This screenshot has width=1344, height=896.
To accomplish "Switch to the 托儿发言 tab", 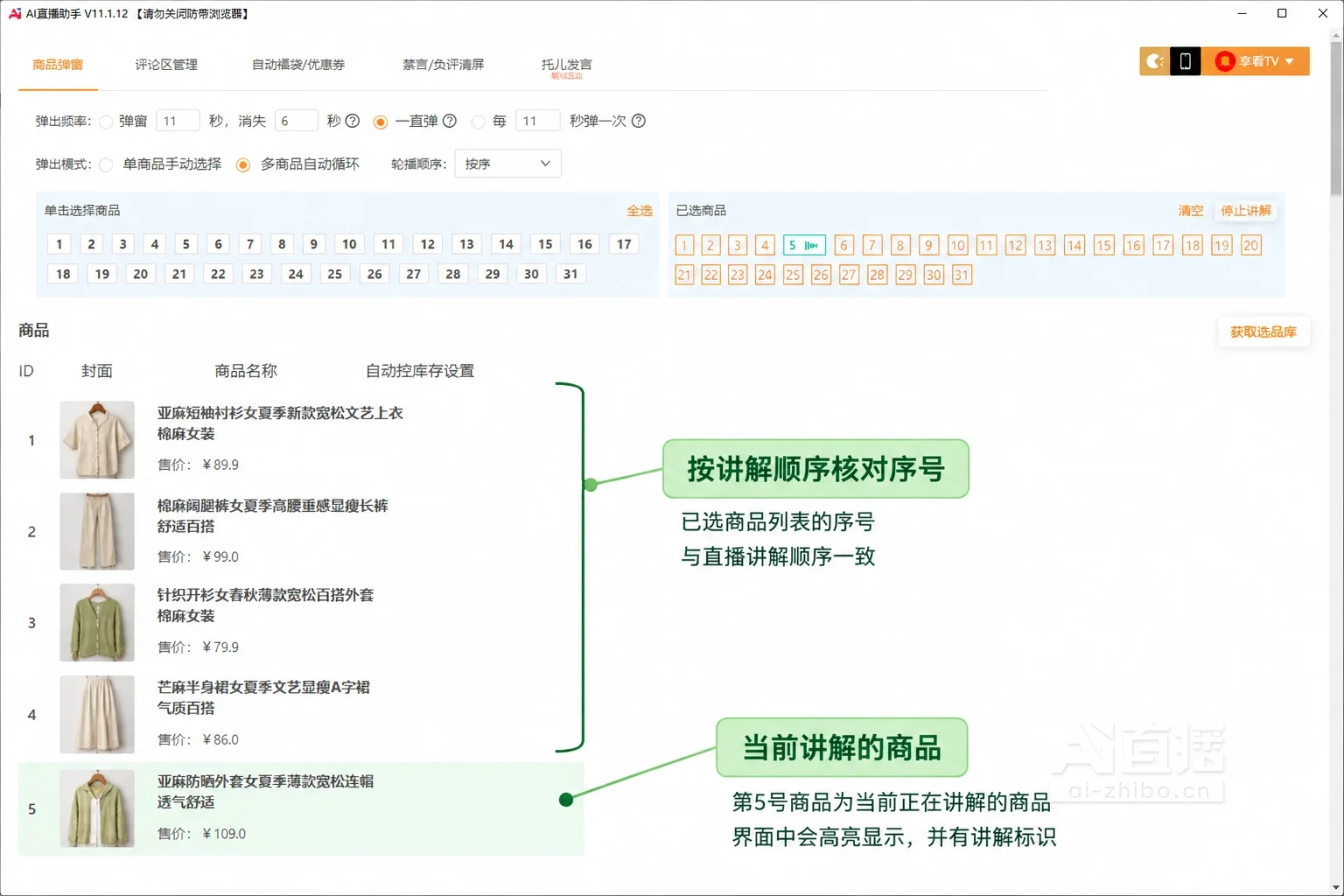I will [x=566, y=65].
